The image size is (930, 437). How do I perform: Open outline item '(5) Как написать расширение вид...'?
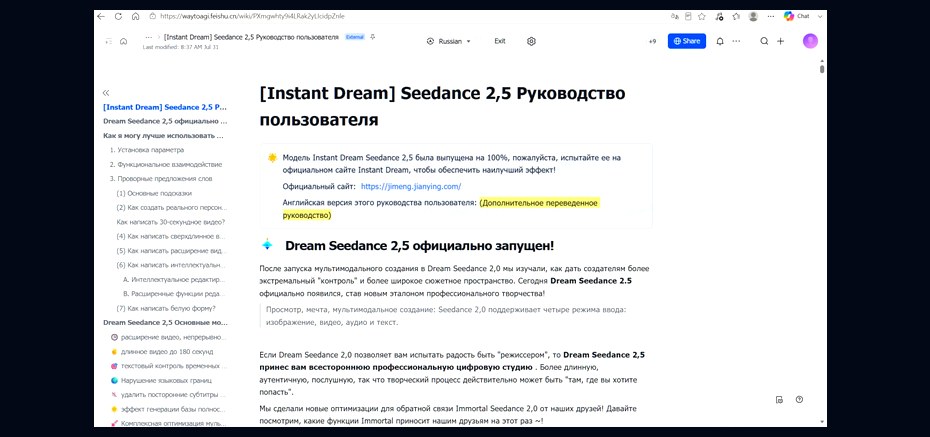pos(171,251)
